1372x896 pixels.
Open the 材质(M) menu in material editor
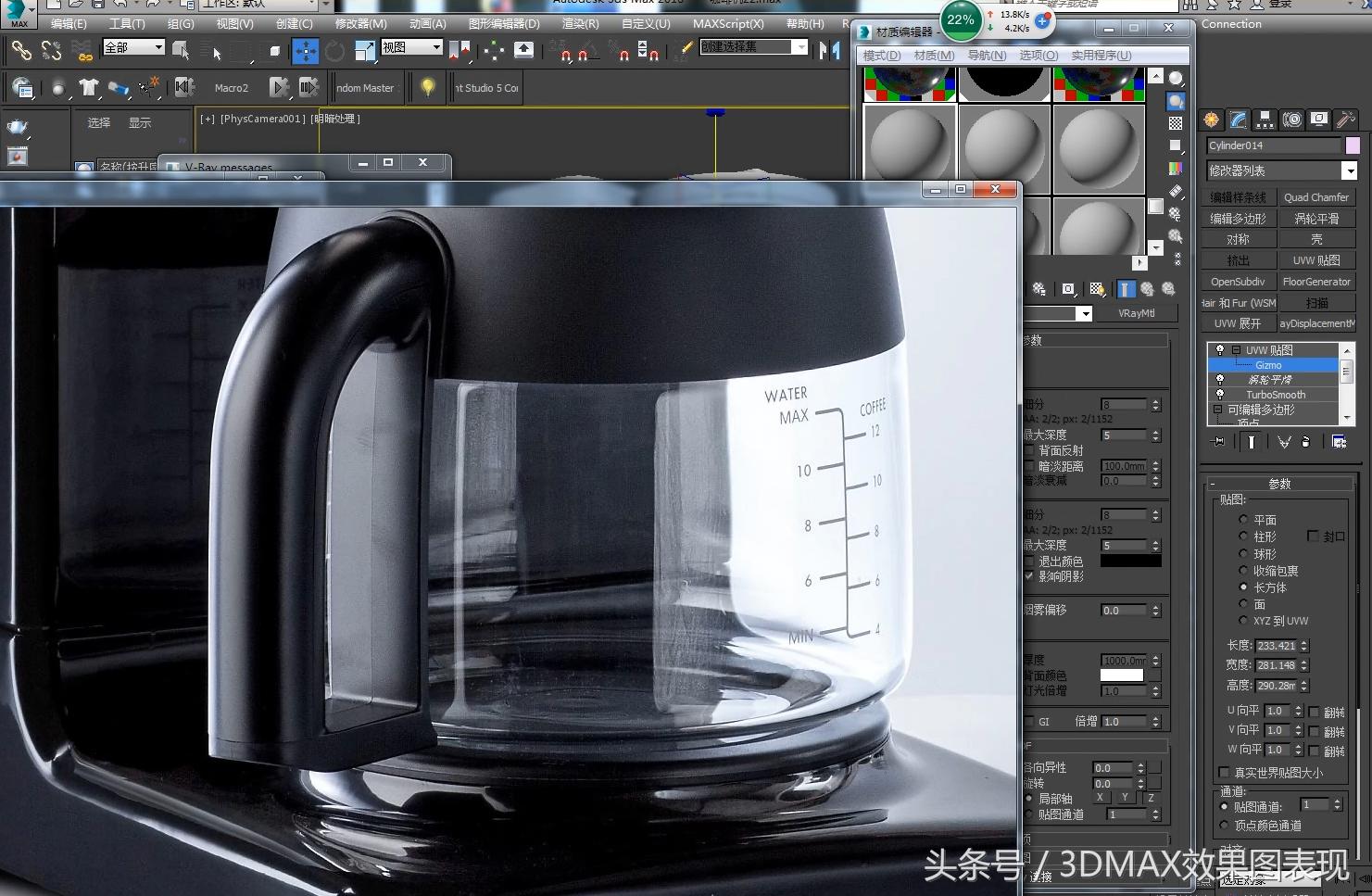[x=933, y=56]
